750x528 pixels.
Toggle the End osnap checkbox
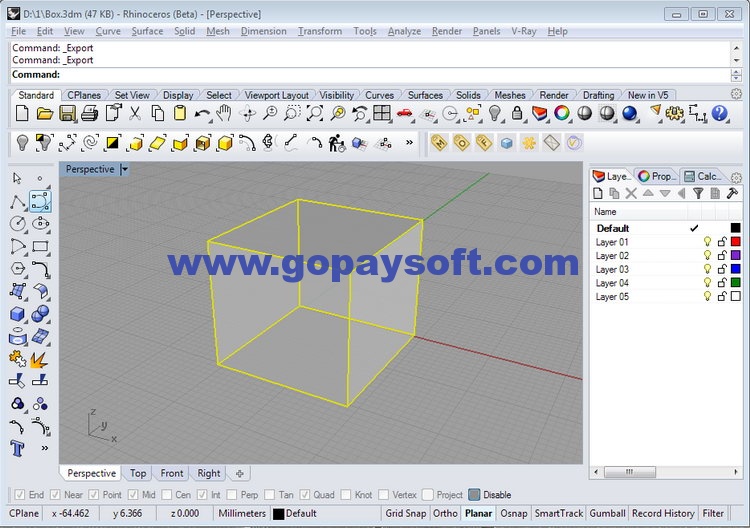pyautogui.click(x=20, y=495)
